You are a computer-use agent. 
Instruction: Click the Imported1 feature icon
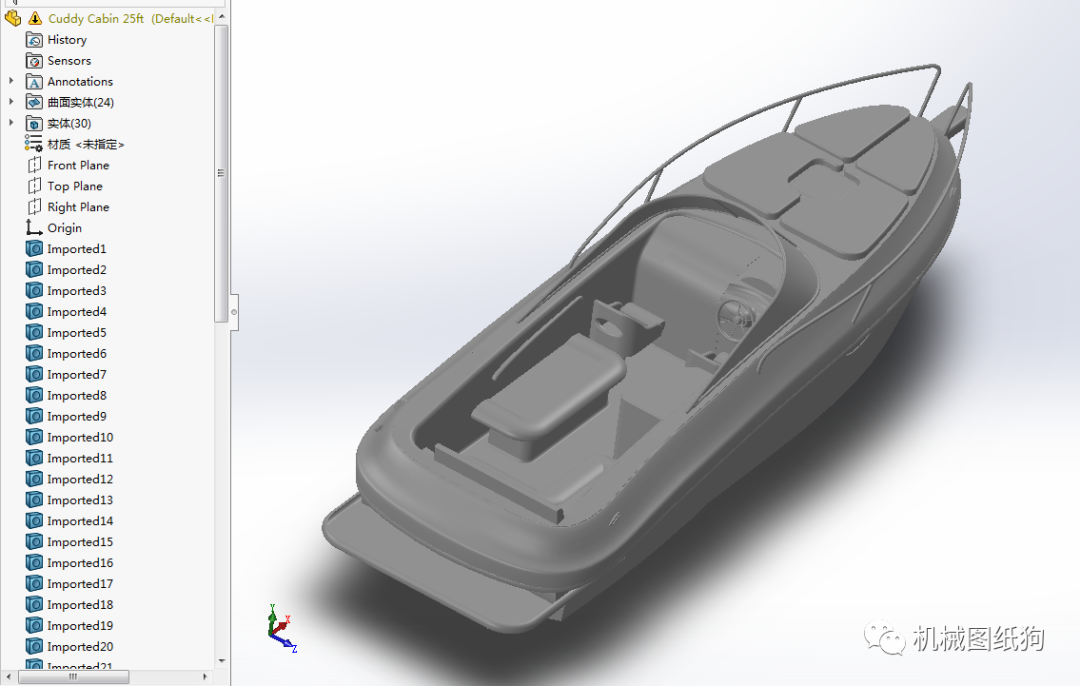[x=35, y=248]
